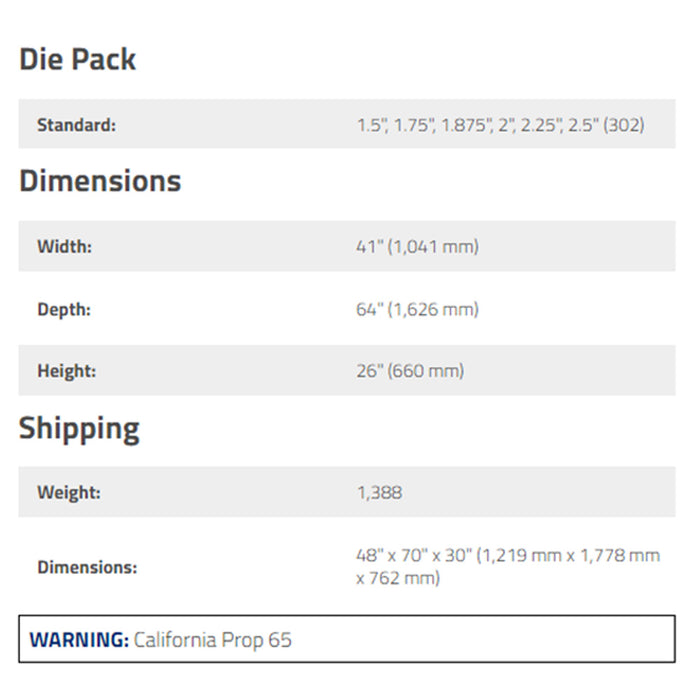
Task: Select the 41" (1,041 mm) width value
Action: coord(417,246)
